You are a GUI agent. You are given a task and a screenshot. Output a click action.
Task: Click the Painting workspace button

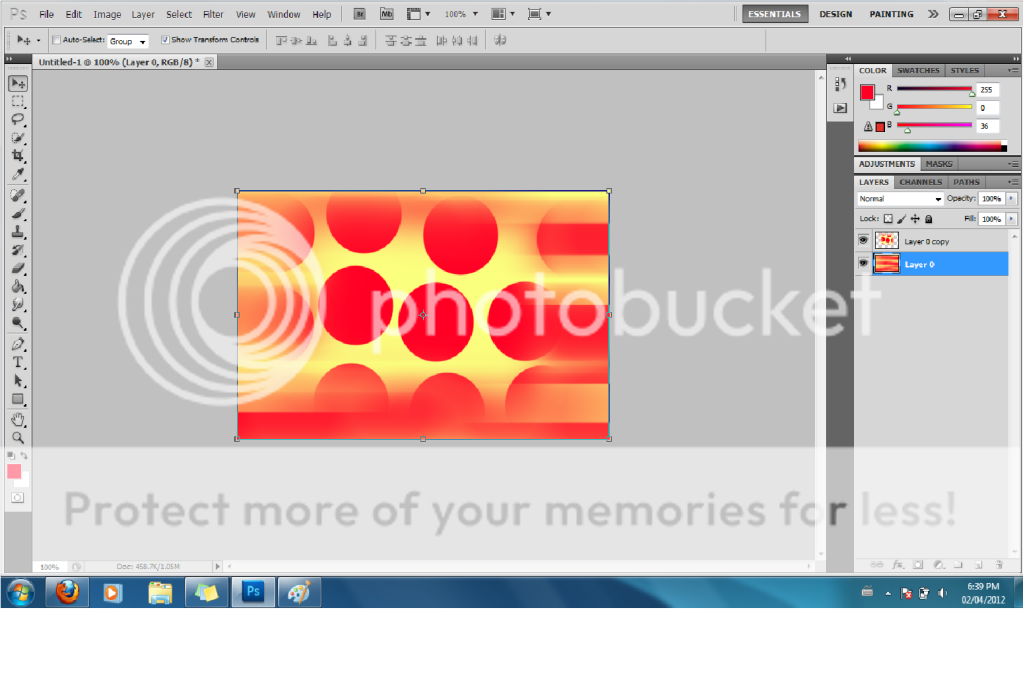(x=890, y=14)
